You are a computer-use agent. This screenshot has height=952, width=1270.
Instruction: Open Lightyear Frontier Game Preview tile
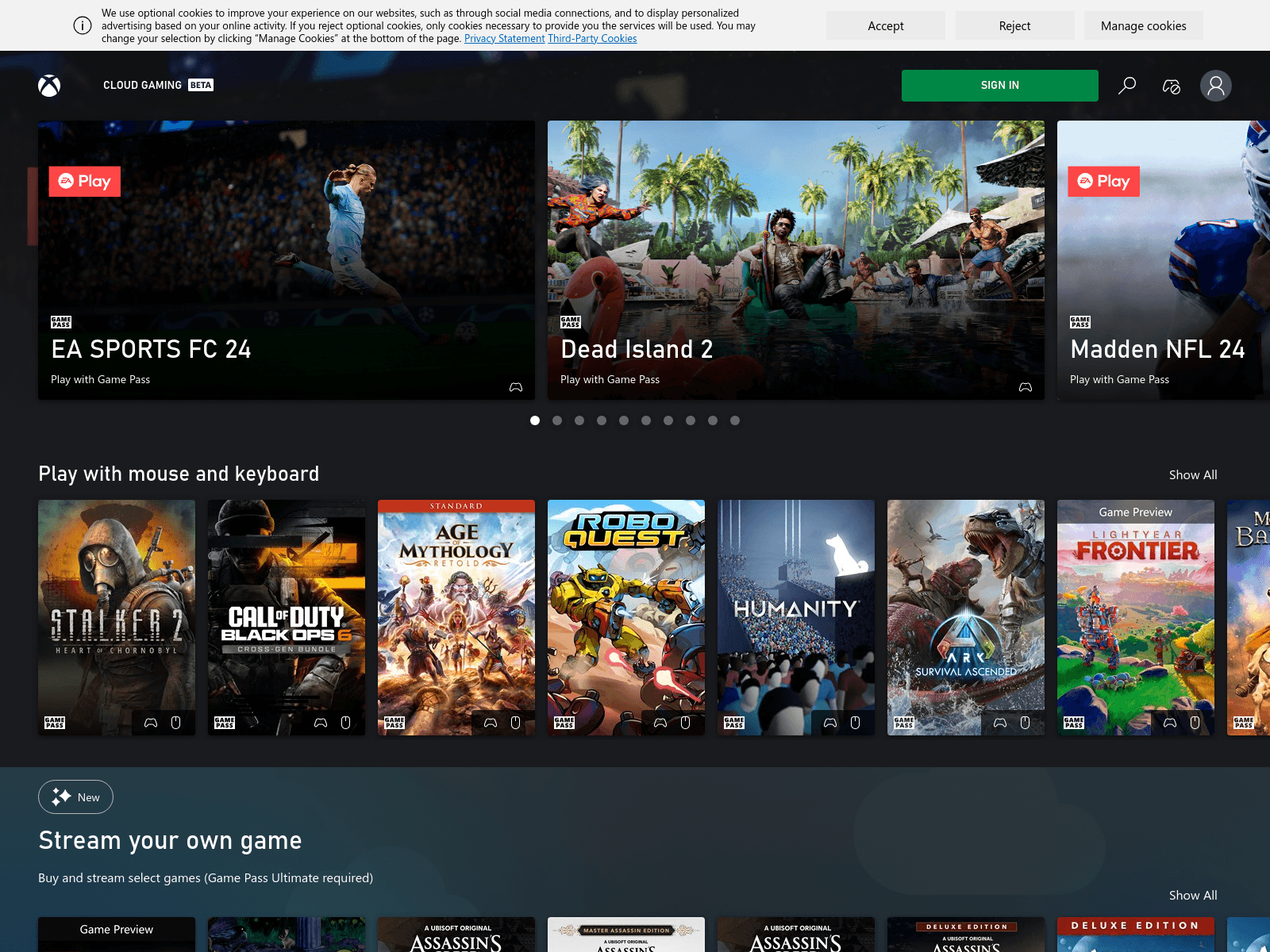click(1136, 617)
